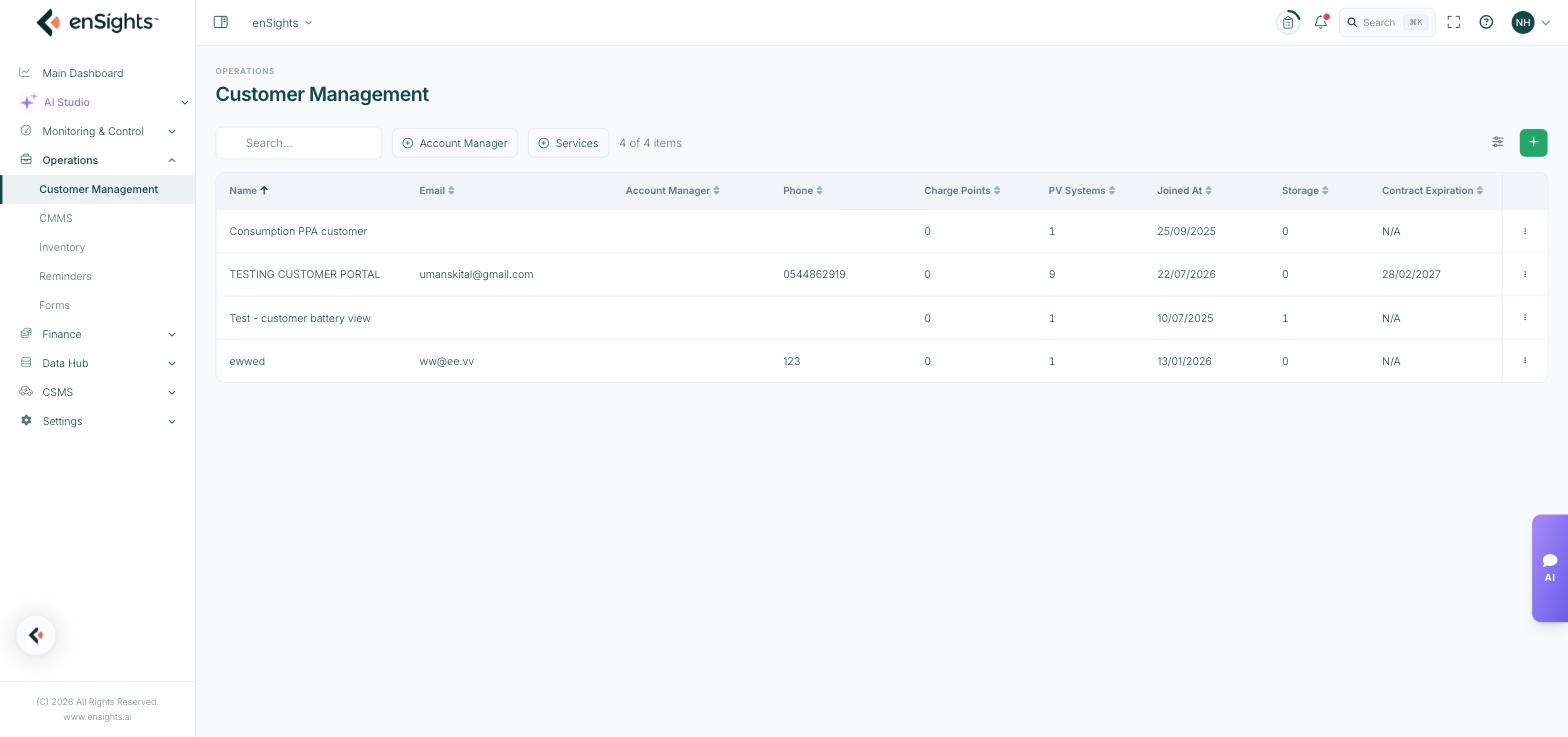Open the global Search box in header
The height and width of the screenshot is (737, 1568).
(x=1387, y=22)
